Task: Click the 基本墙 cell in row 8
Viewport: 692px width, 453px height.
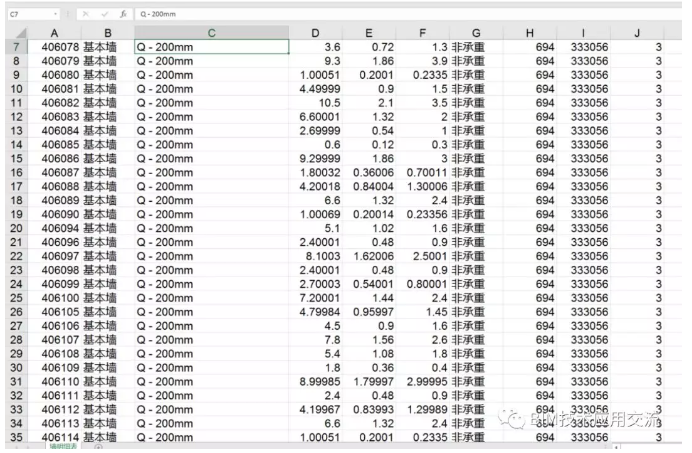Action: [108, 61]
